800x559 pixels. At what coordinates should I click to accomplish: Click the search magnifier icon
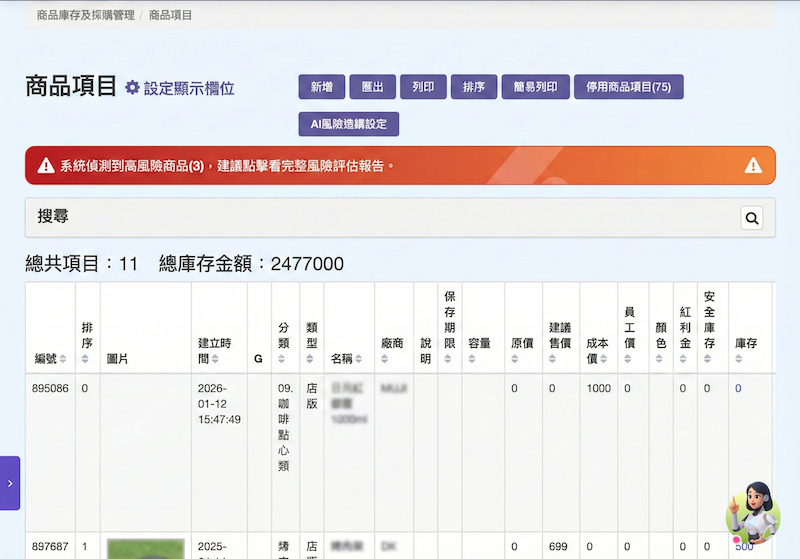point(752,218)
